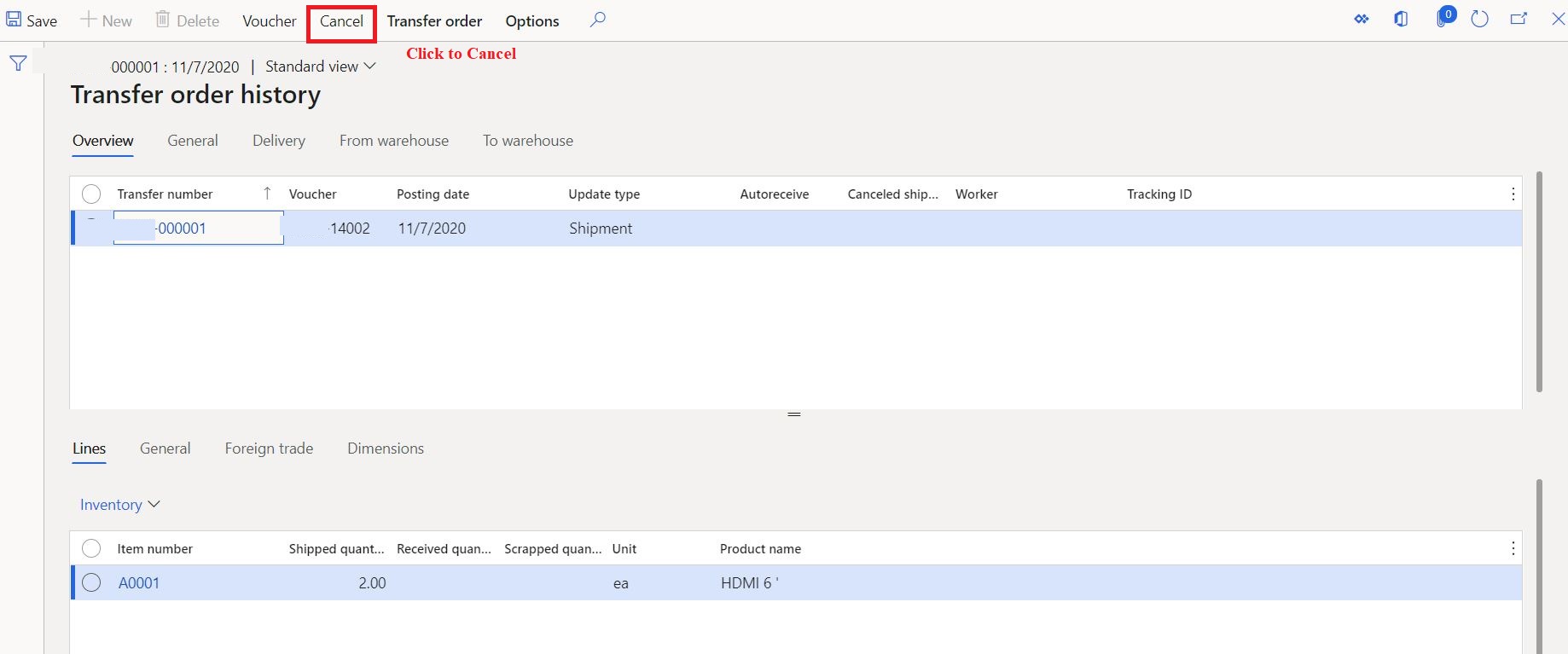This screenshot has width=1568, height=654.
Task: Open the attachments icon with 0 badge
Action: [x=1445, y=17]
